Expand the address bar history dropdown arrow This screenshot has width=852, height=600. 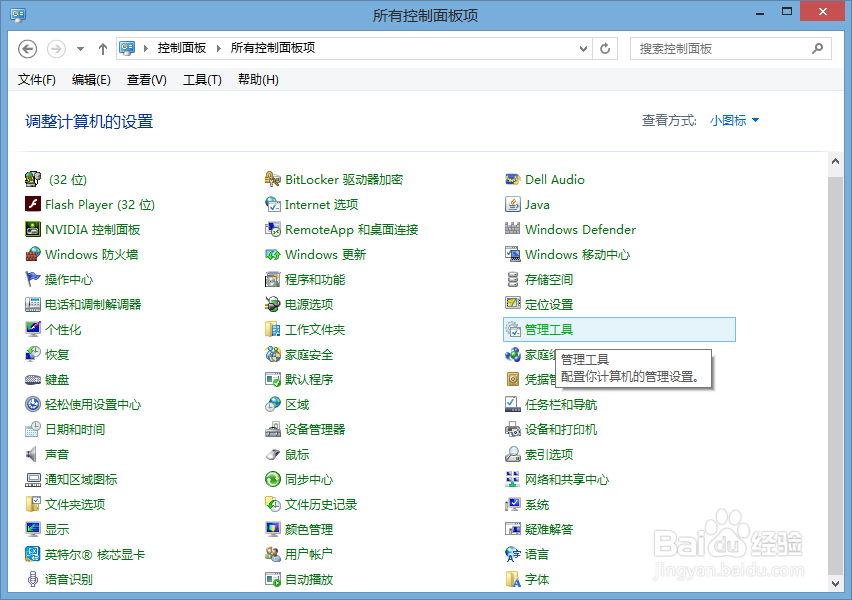tap(583, 48)
